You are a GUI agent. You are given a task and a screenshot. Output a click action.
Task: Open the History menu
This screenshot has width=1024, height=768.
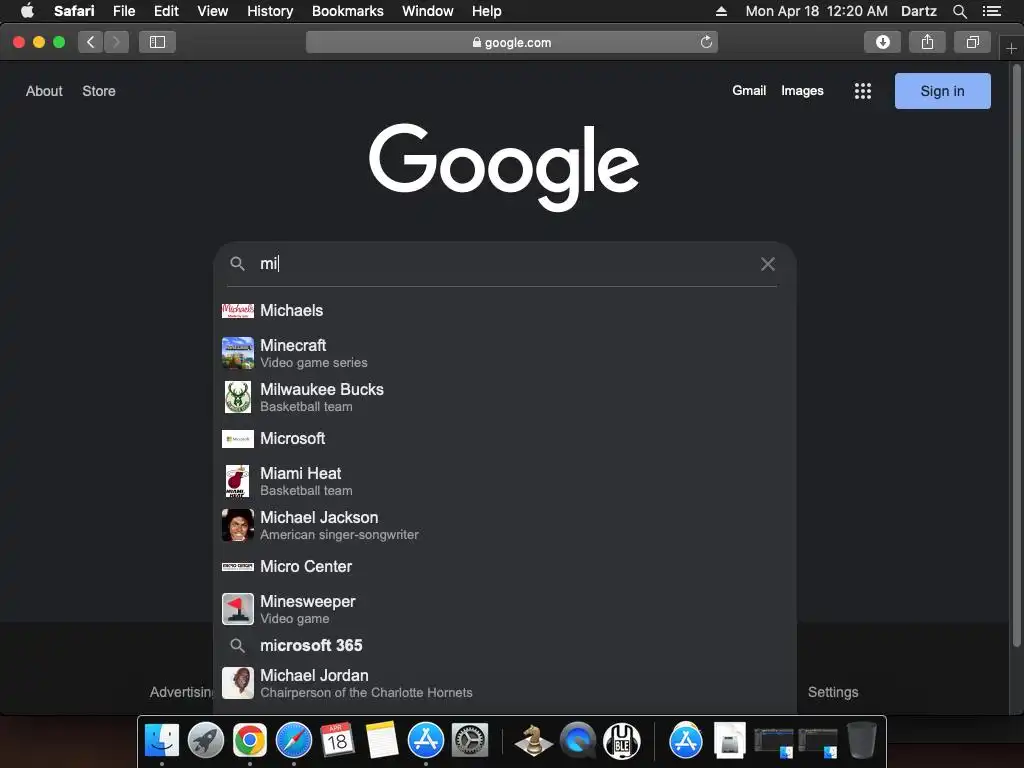pos(270,11)
